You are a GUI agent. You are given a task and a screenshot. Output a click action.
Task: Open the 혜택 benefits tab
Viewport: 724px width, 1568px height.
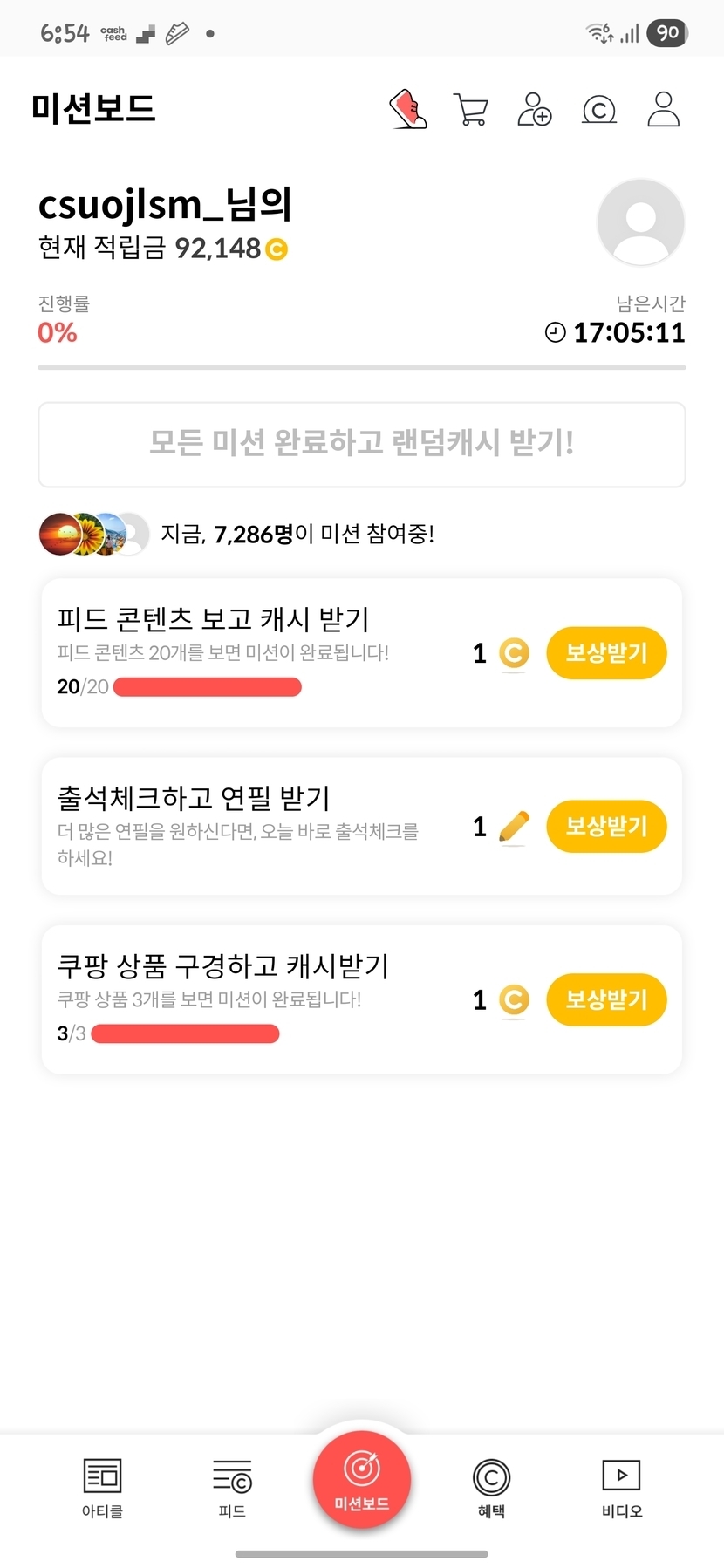click(x=491, y=1488)
